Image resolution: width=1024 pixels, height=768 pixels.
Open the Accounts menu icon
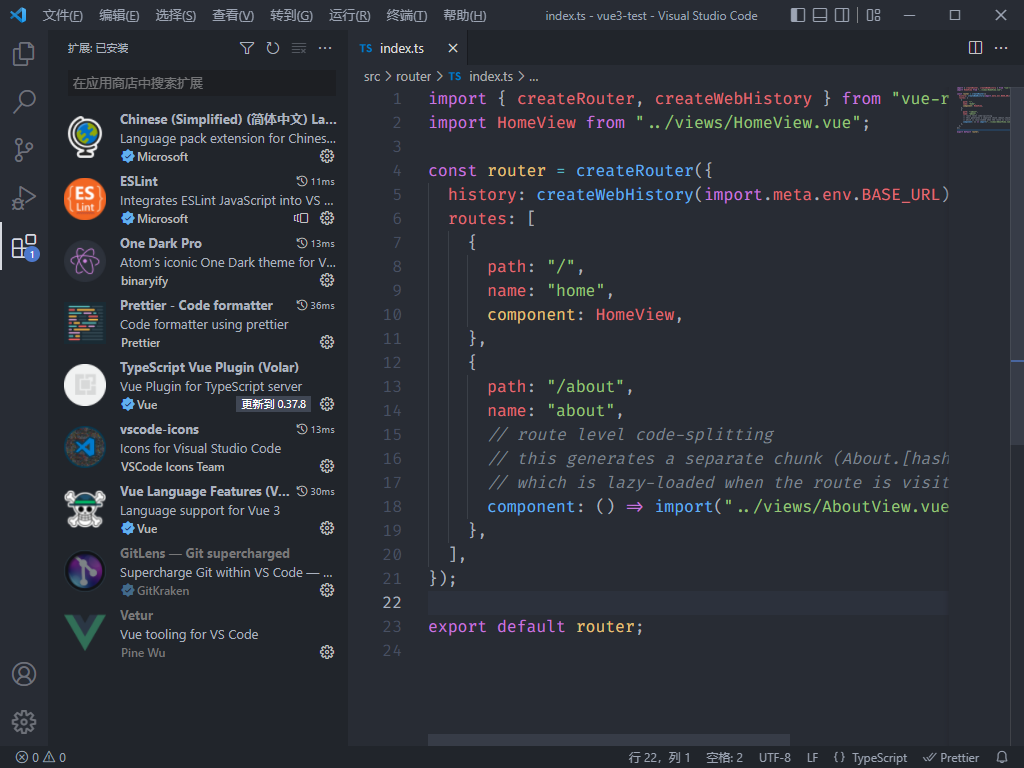[24, 674]
